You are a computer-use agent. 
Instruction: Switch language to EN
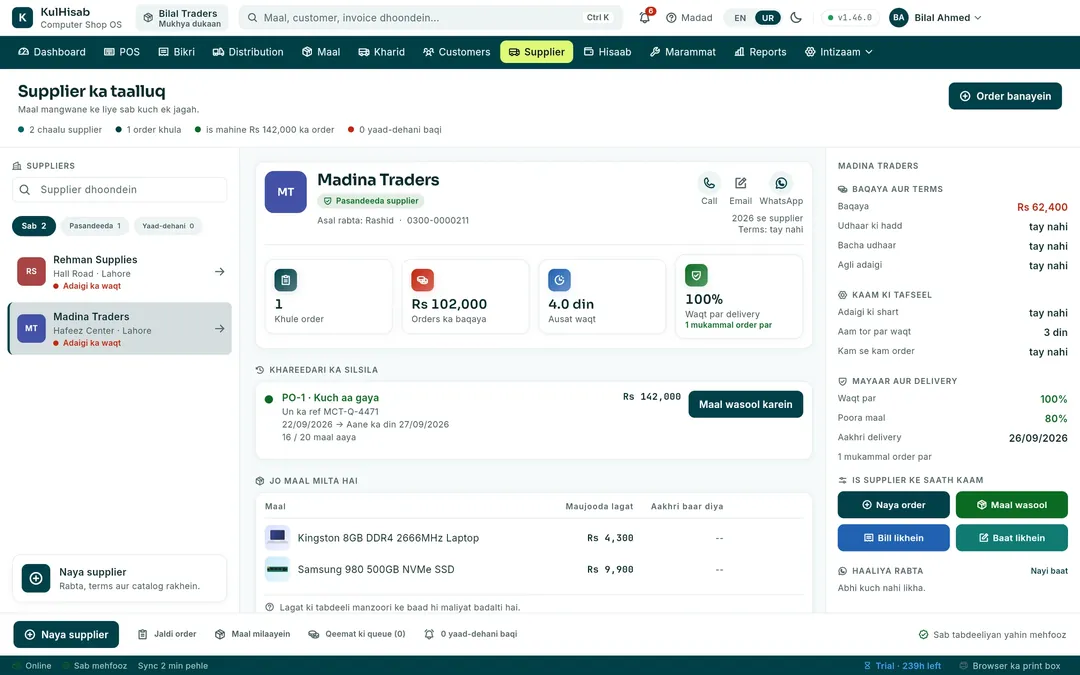coord(740,18)
